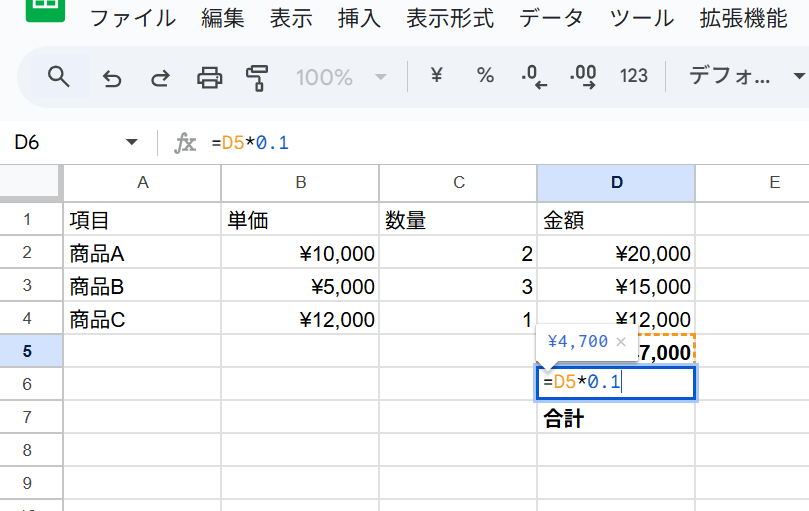Open the name box dropdown arrow
Viewport: 809px width, 511px height.
tap(132, 143)
